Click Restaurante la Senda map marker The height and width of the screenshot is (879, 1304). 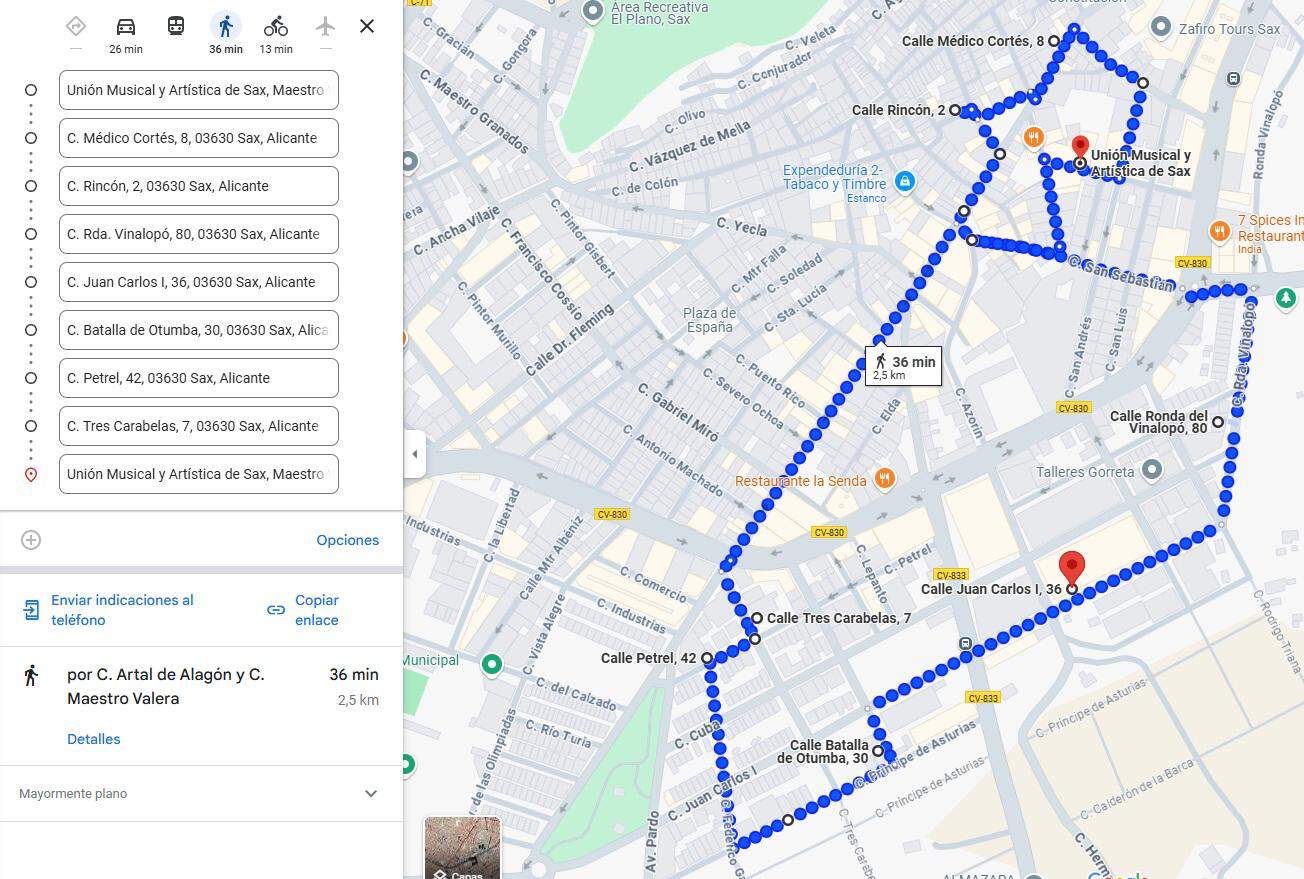click(884, 479)
